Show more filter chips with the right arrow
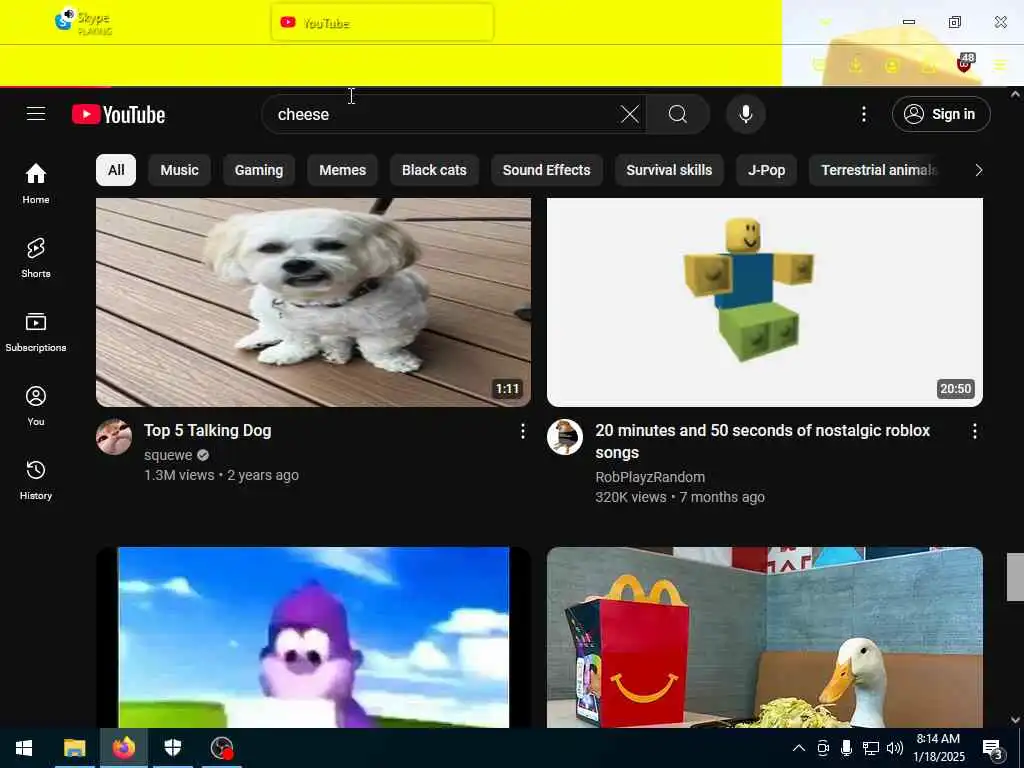 (978, 170)
